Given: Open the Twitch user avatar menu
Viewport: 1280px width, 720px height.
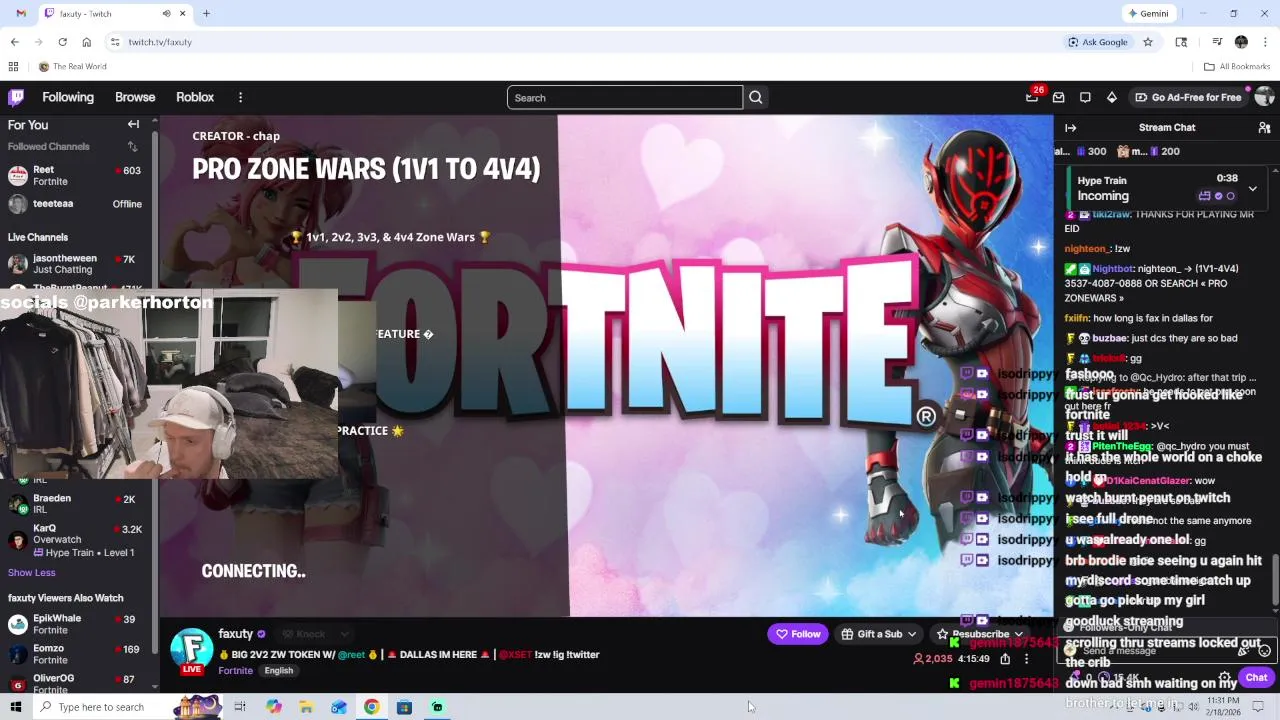Looking at the screenshot, I should [1264, 97].
